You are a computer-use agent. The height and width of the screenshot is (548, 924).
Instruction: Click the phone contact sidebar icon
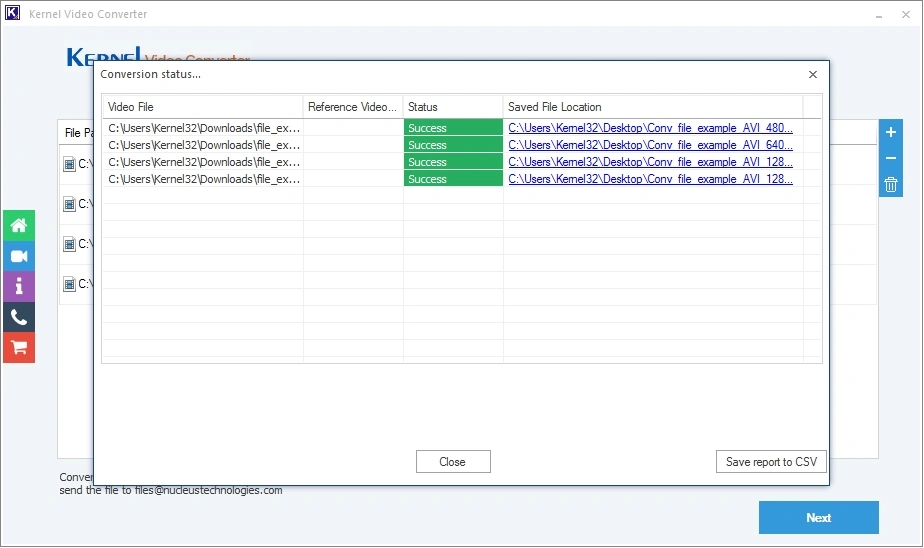click(x=19, y=318)
